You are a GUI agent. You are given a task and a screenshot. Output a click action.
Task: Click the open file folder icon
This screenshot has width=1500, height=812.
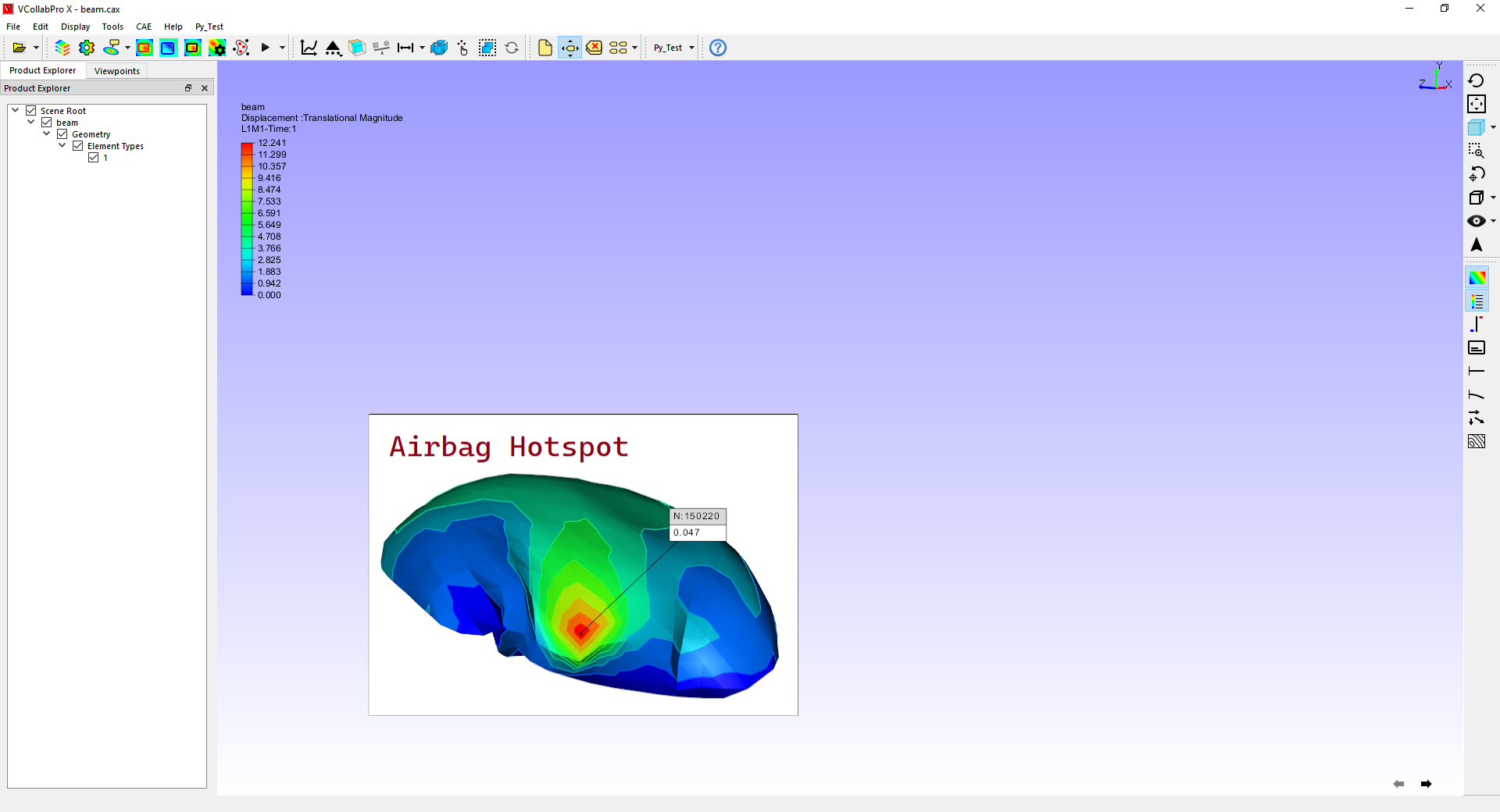click(20, 48)
